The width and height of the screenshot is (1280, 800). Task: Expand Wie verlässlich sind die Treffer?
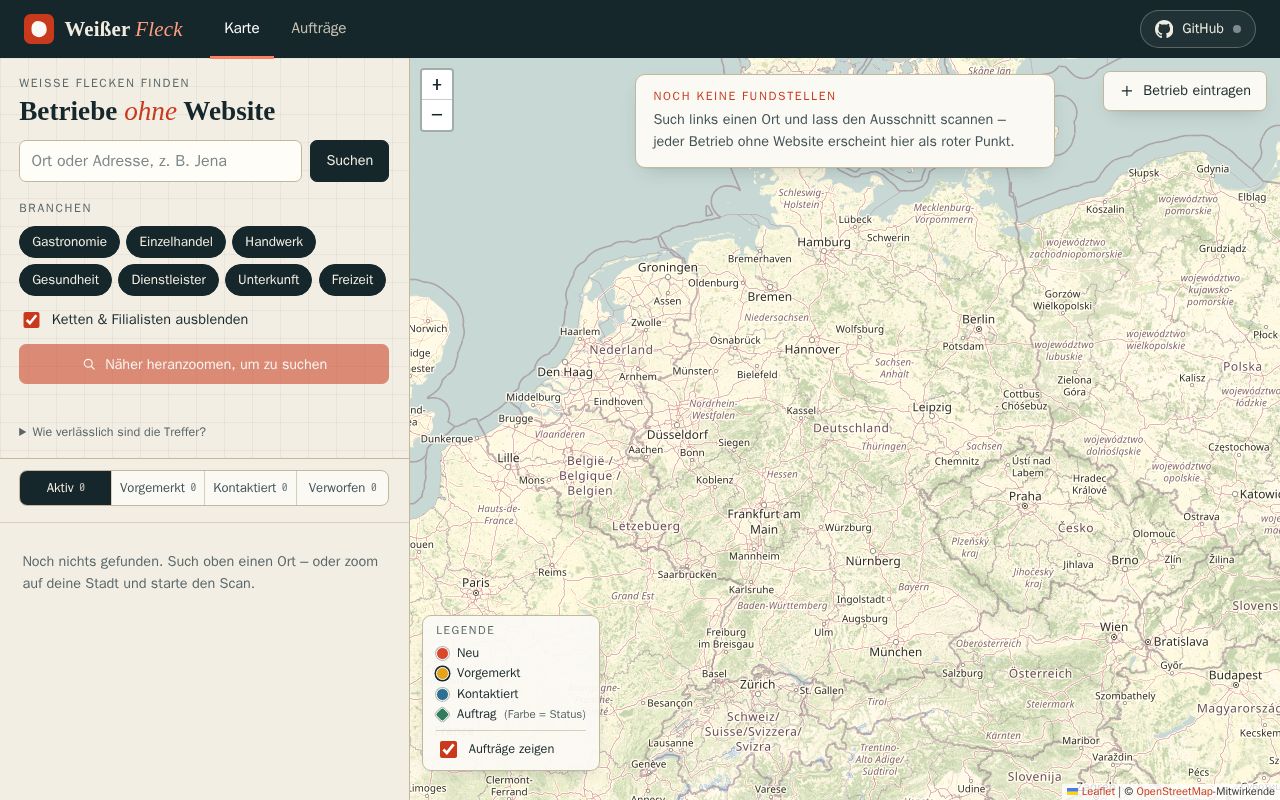pyautogui.click(x=112, y=432)
